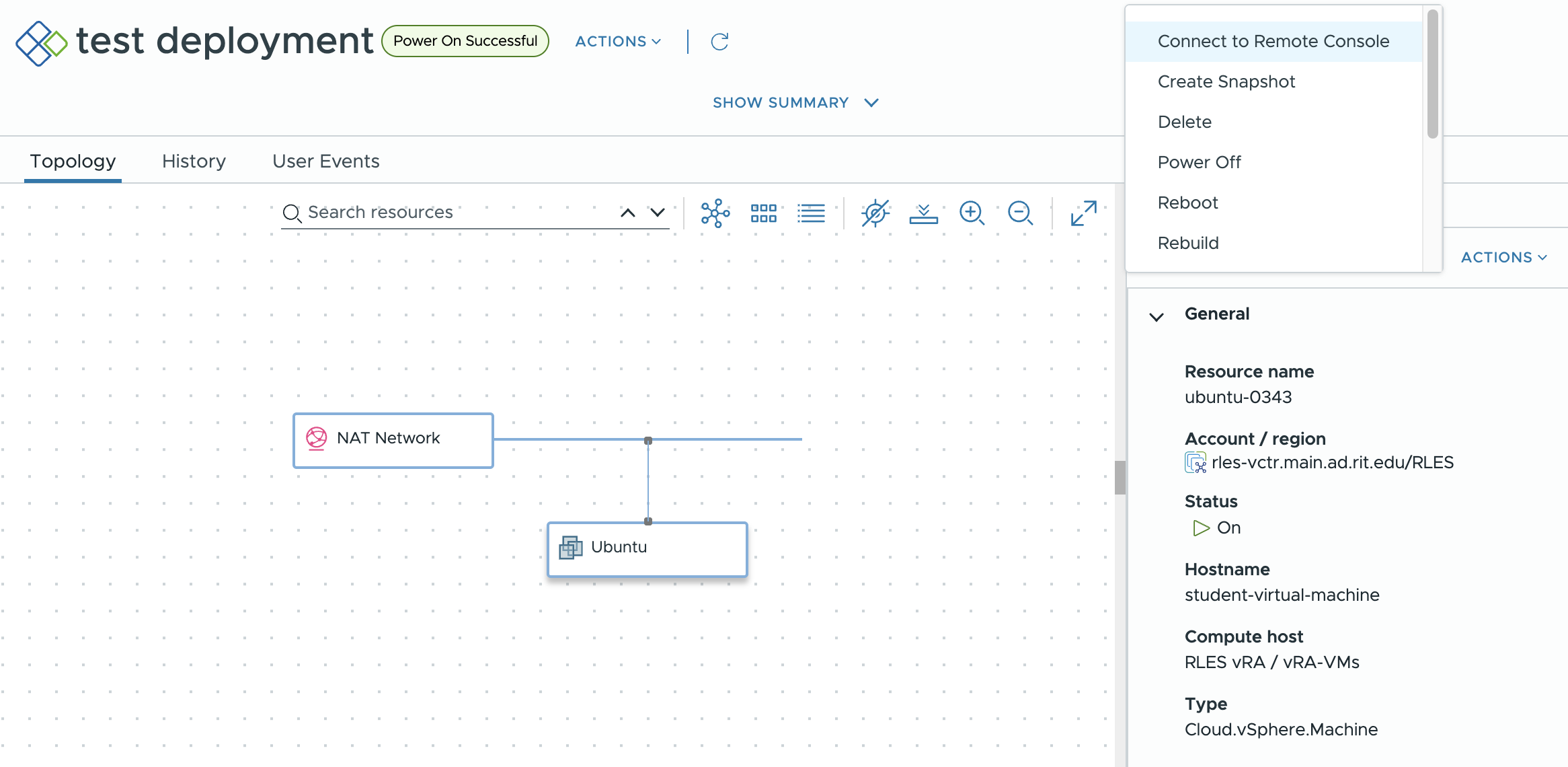Switch to the History tab
Image resolution: width=1568 pixels, height=767 pixels.
coord(193,161)
